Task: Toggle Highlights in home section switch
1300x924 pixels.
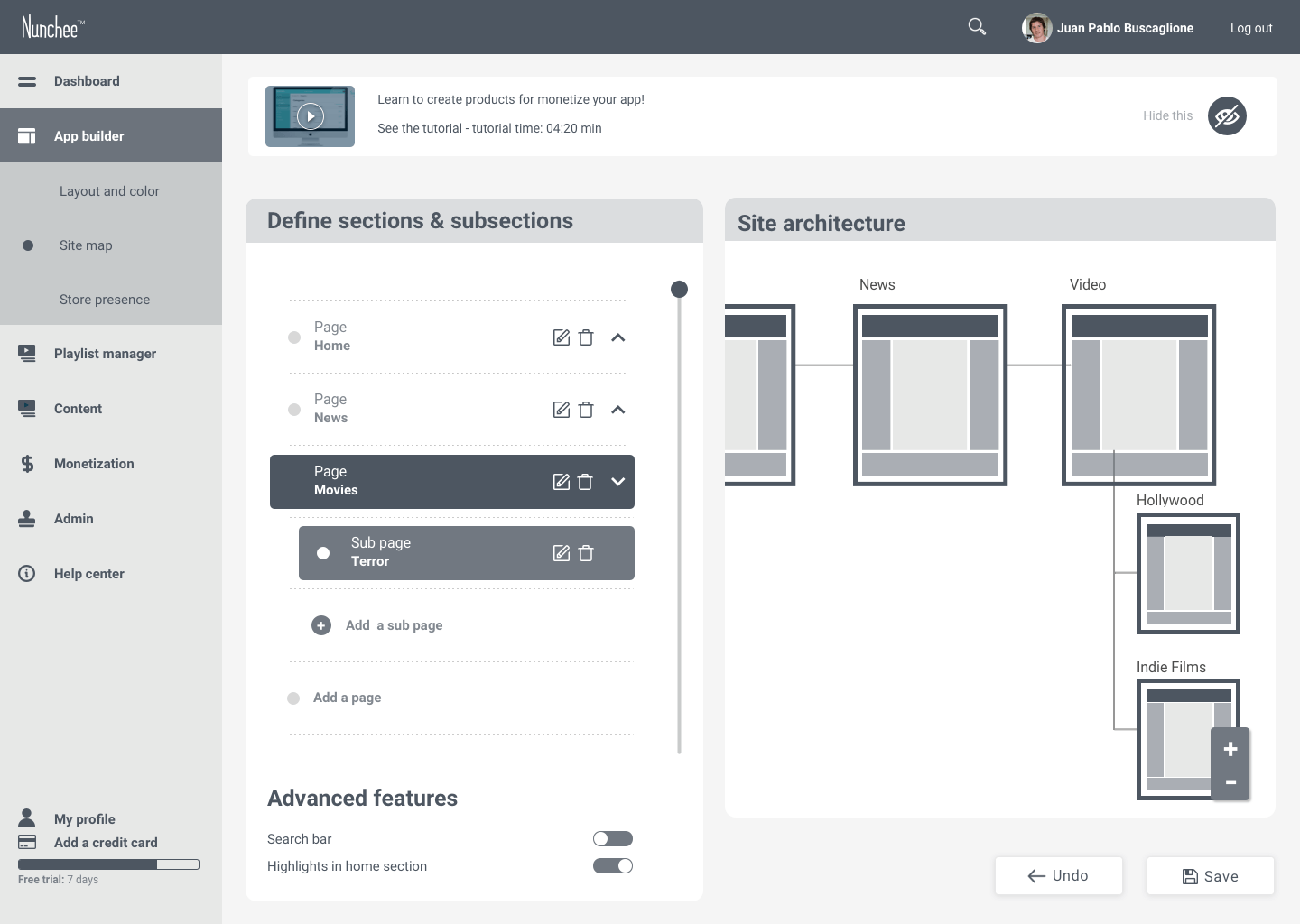Action: pyautogui.click(x=613, y=866)
